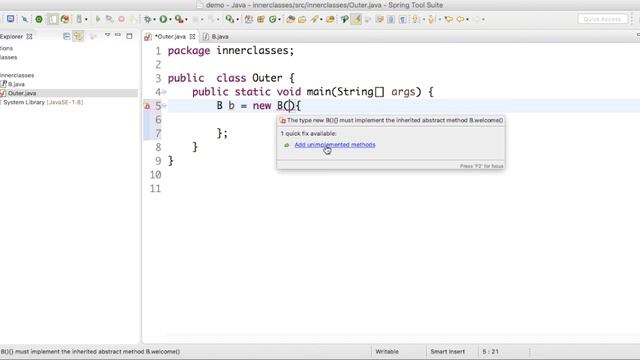Image resolution: width=640 pixels, height=360 pixels.
Task: Click the word Outer in class declaration
Action: pyautogui.click(x=267, y=78)
